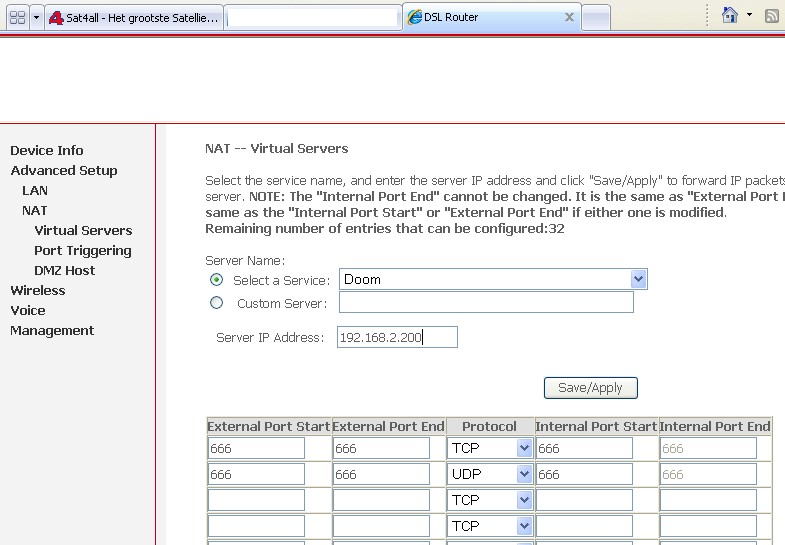The image size is (785, 545).
Task: Click the Custom Server text field
Action: click(x=486, y=302)
